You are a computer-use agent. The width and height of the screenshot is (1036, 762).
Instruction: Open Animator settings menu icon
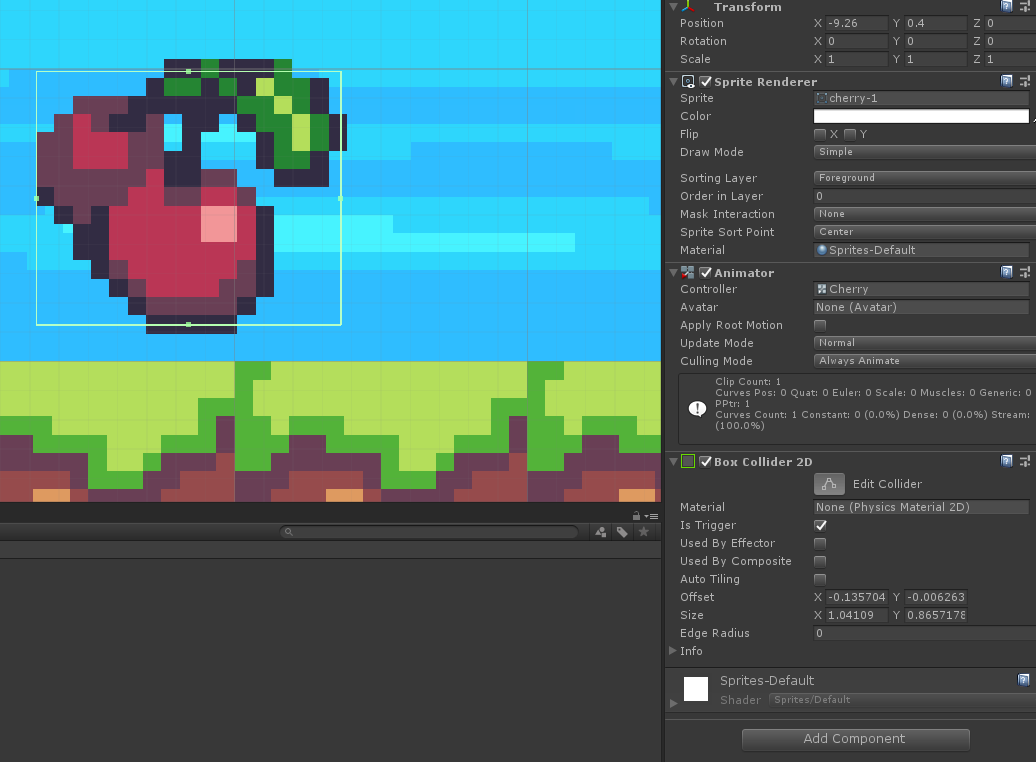coord(1025,272)
